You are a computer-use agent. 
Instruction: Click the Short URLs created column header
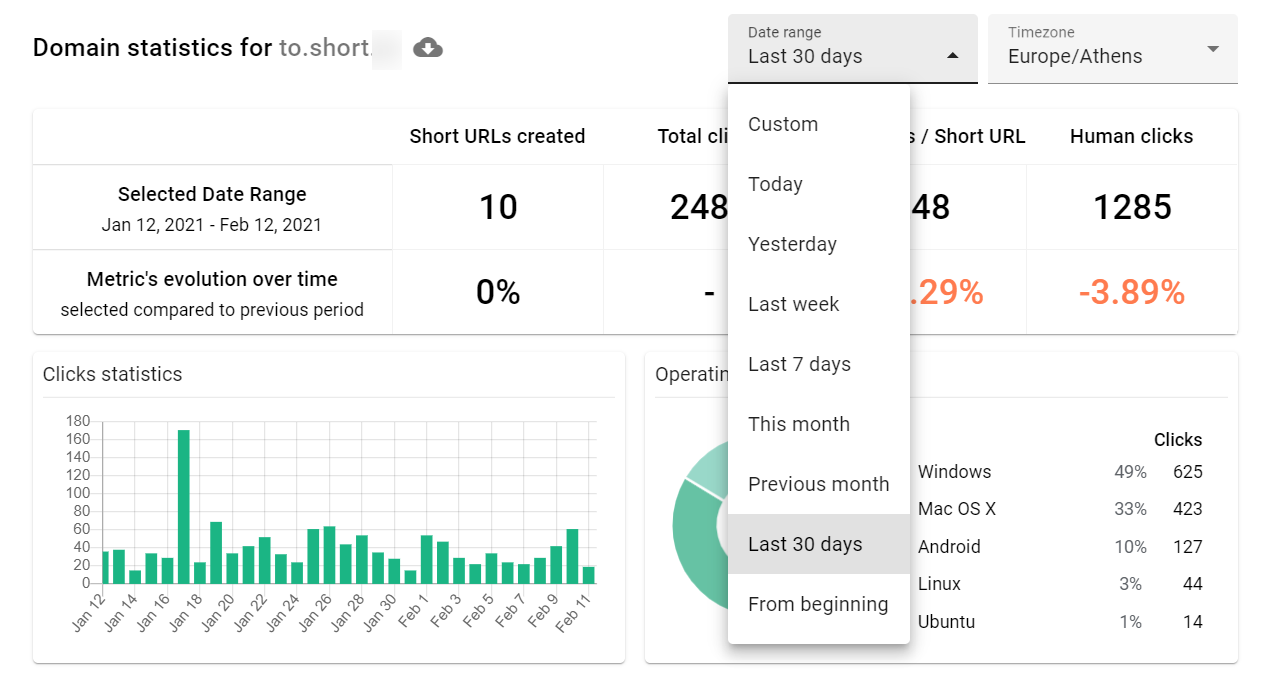497,136
